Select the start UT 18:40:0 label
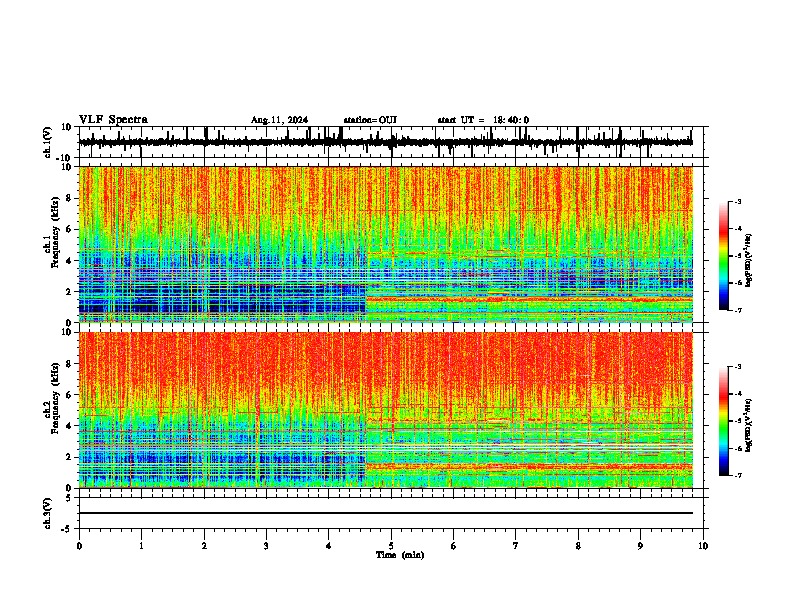The image size is (792, 612). [483, 120]
